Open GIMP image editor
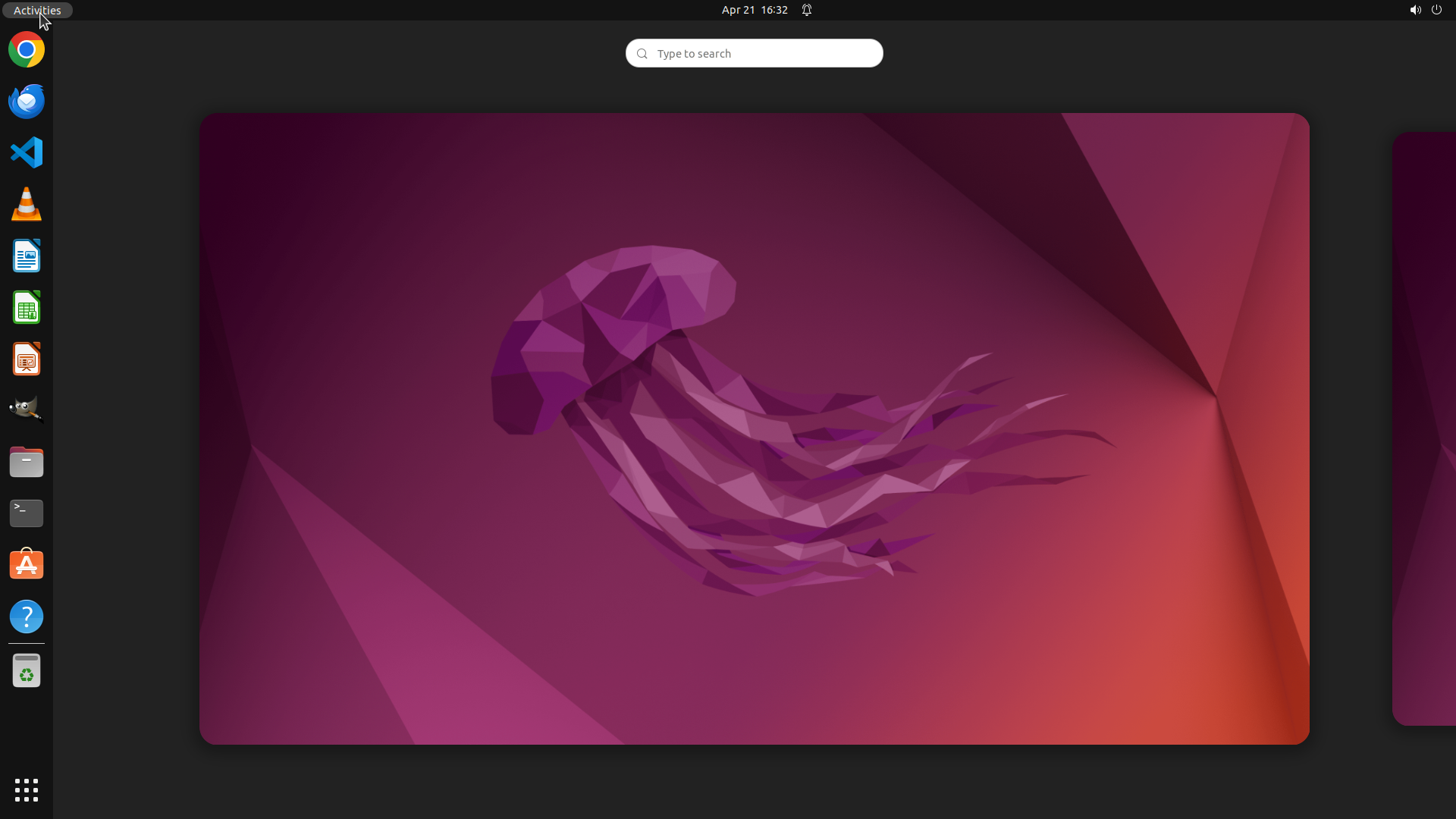This screenshot has height=819, width=1456. 27,410
